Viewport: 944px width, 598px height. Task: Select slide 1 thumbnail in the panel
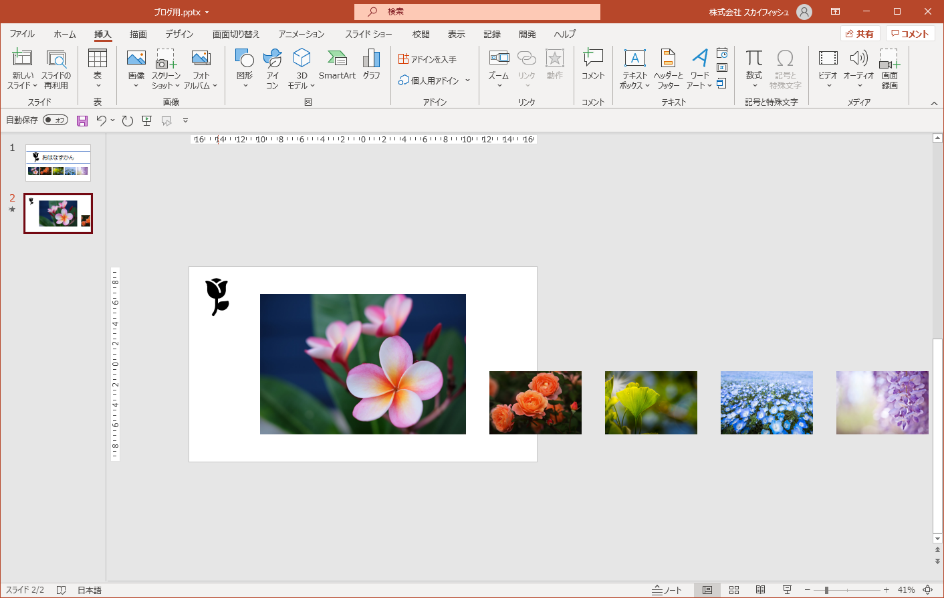pos(58,162)
